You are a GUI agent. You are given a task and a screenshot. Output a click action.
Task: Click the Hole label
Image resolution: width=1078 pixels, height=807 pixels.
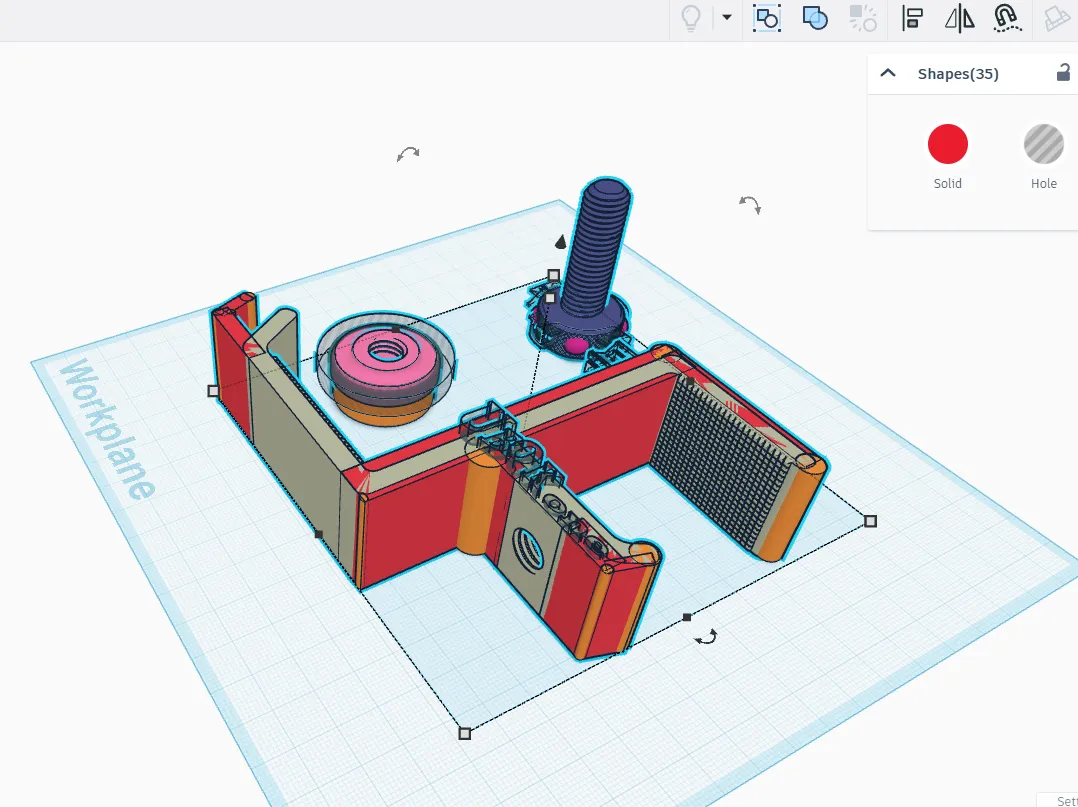1044,184
